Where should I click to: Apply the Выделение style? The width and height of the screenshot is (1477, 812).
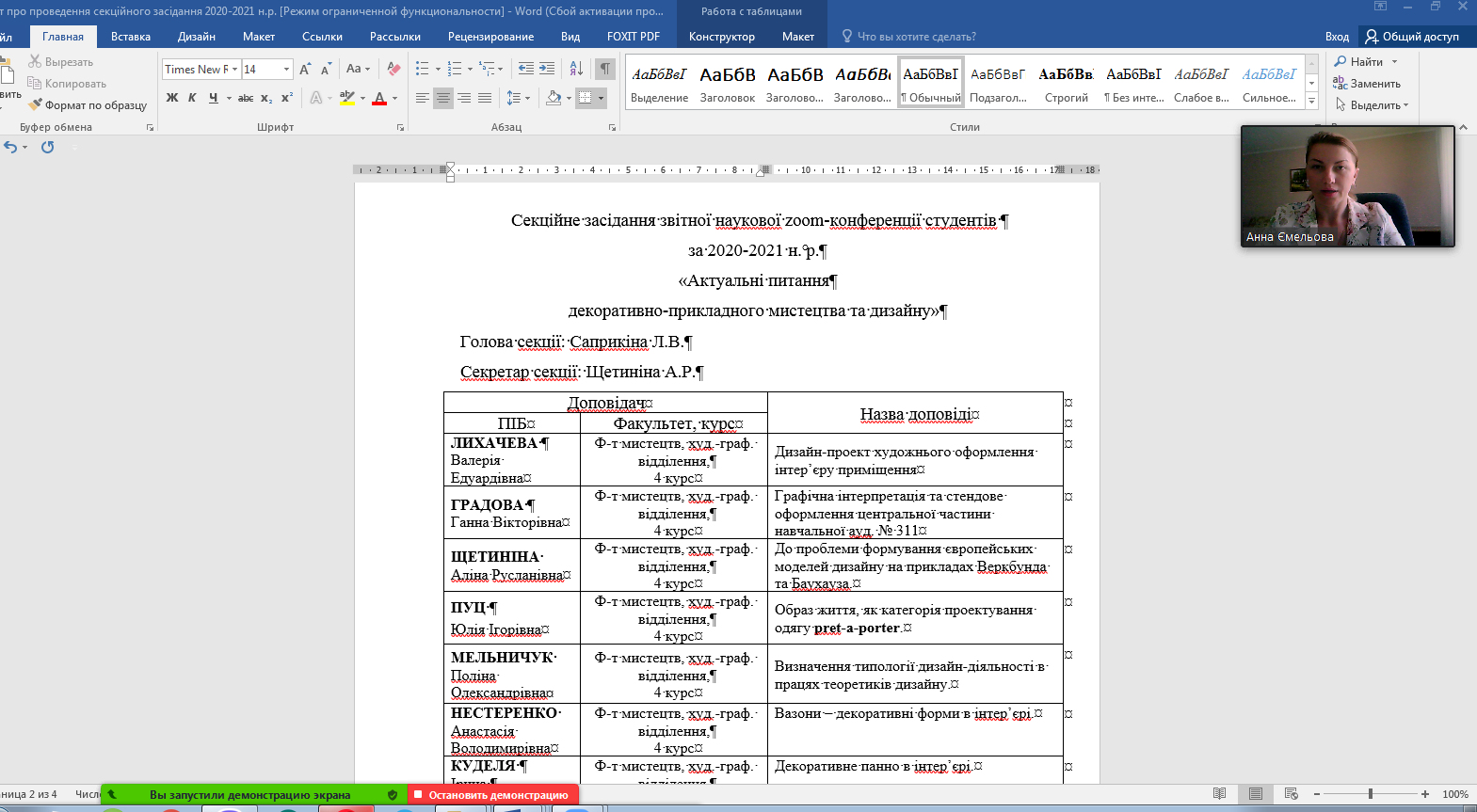(659, 84)
